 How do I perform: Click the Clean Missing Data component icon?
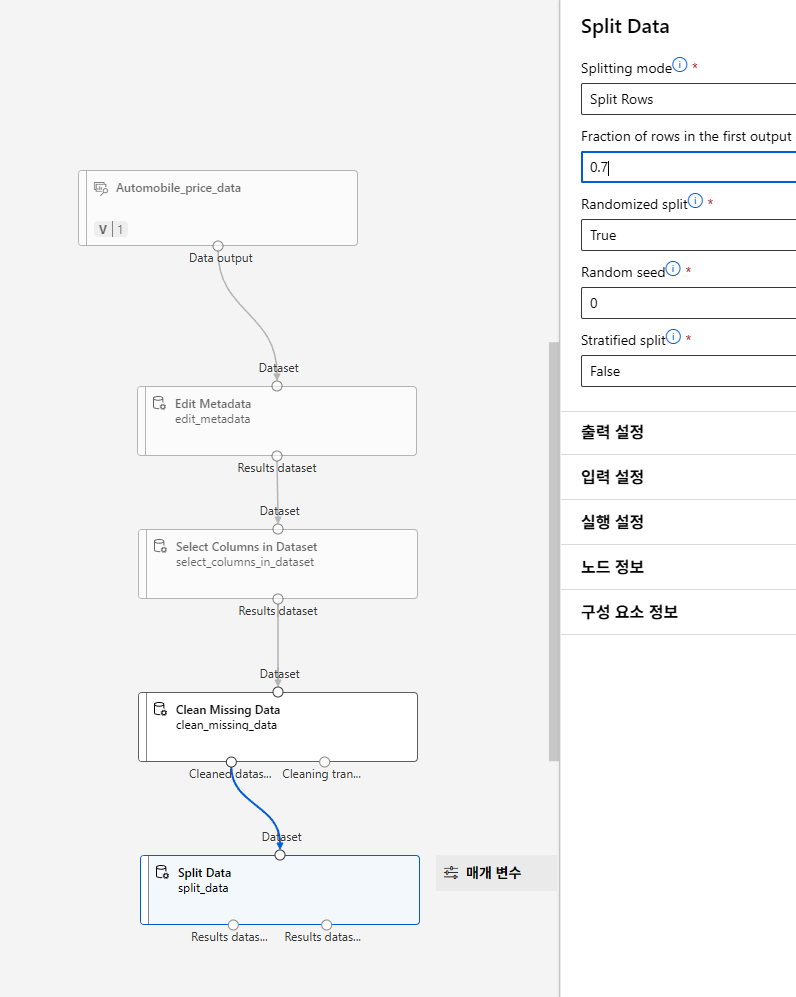coord(160,709)
